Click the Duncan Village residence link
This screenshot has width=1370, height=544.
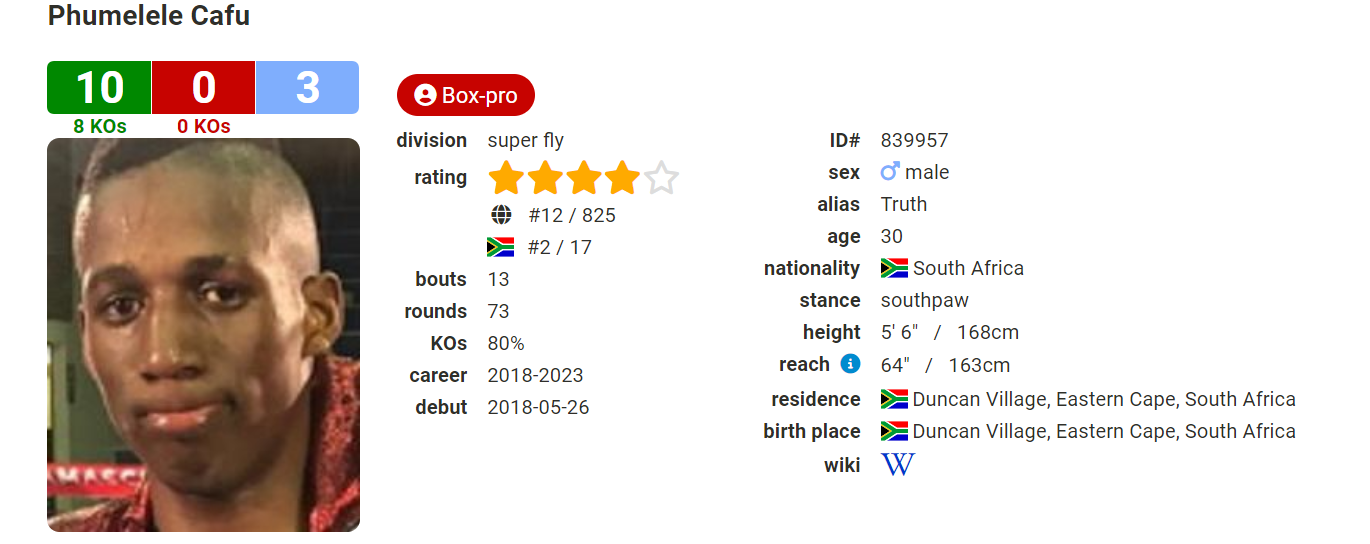pyautogui.click(x=1104, y=399)
